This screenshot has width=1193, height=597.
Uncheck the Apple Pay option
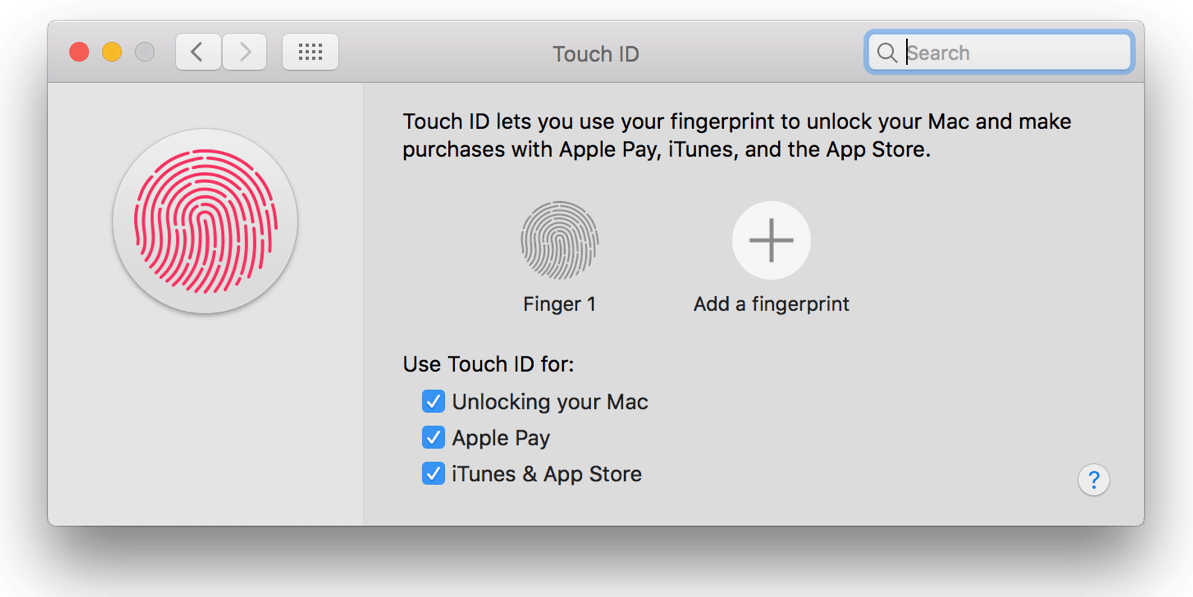[433, 437]
